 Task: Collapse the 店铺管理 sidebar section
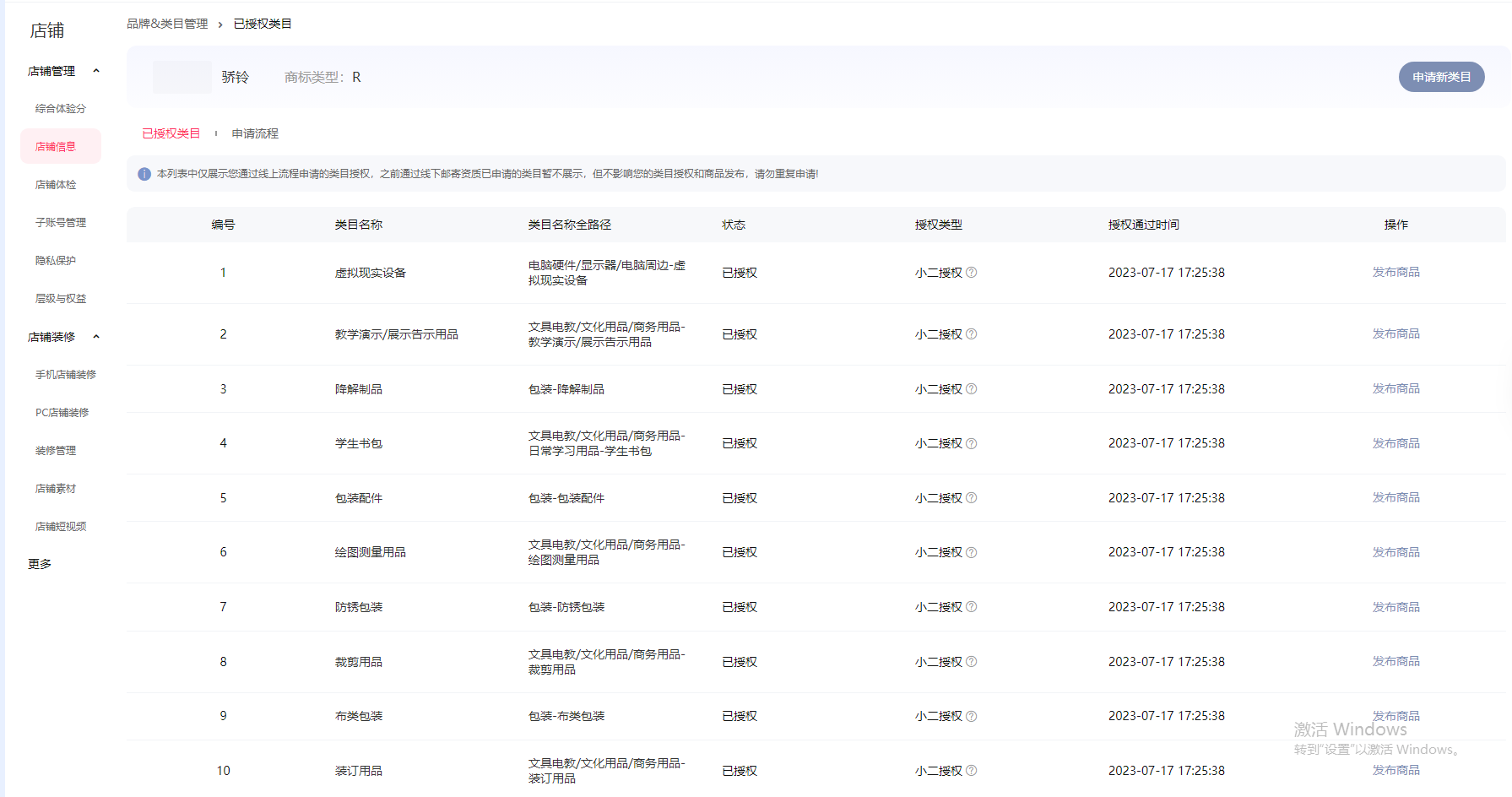[x=96, y=71]
